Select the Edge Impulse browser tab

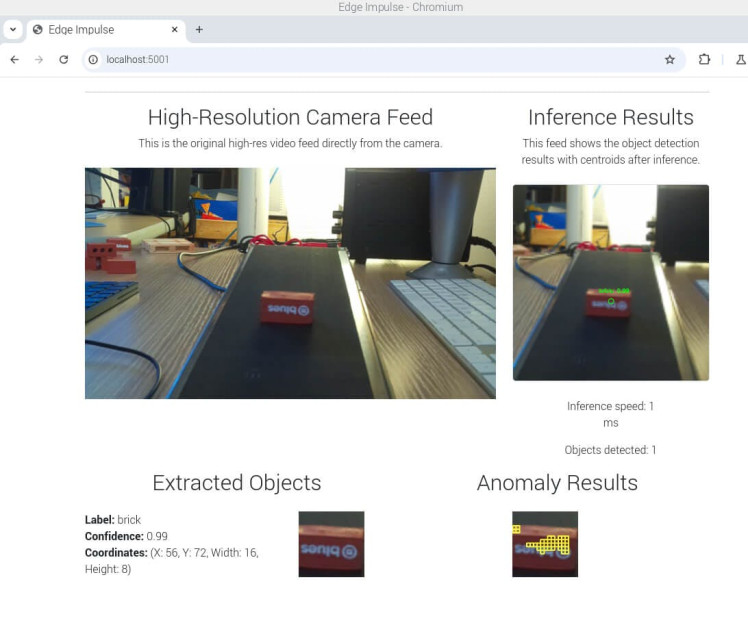click(x=106, y=30)
